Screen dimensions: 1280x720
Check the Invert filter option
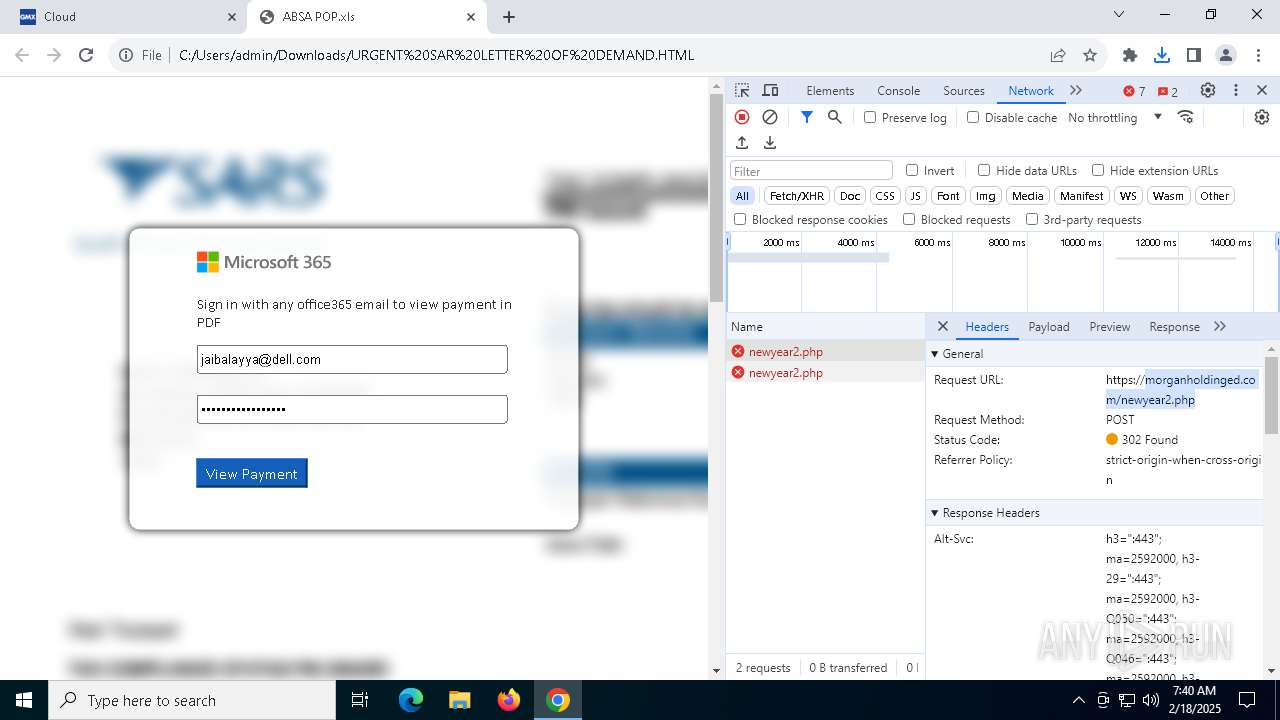912,170
